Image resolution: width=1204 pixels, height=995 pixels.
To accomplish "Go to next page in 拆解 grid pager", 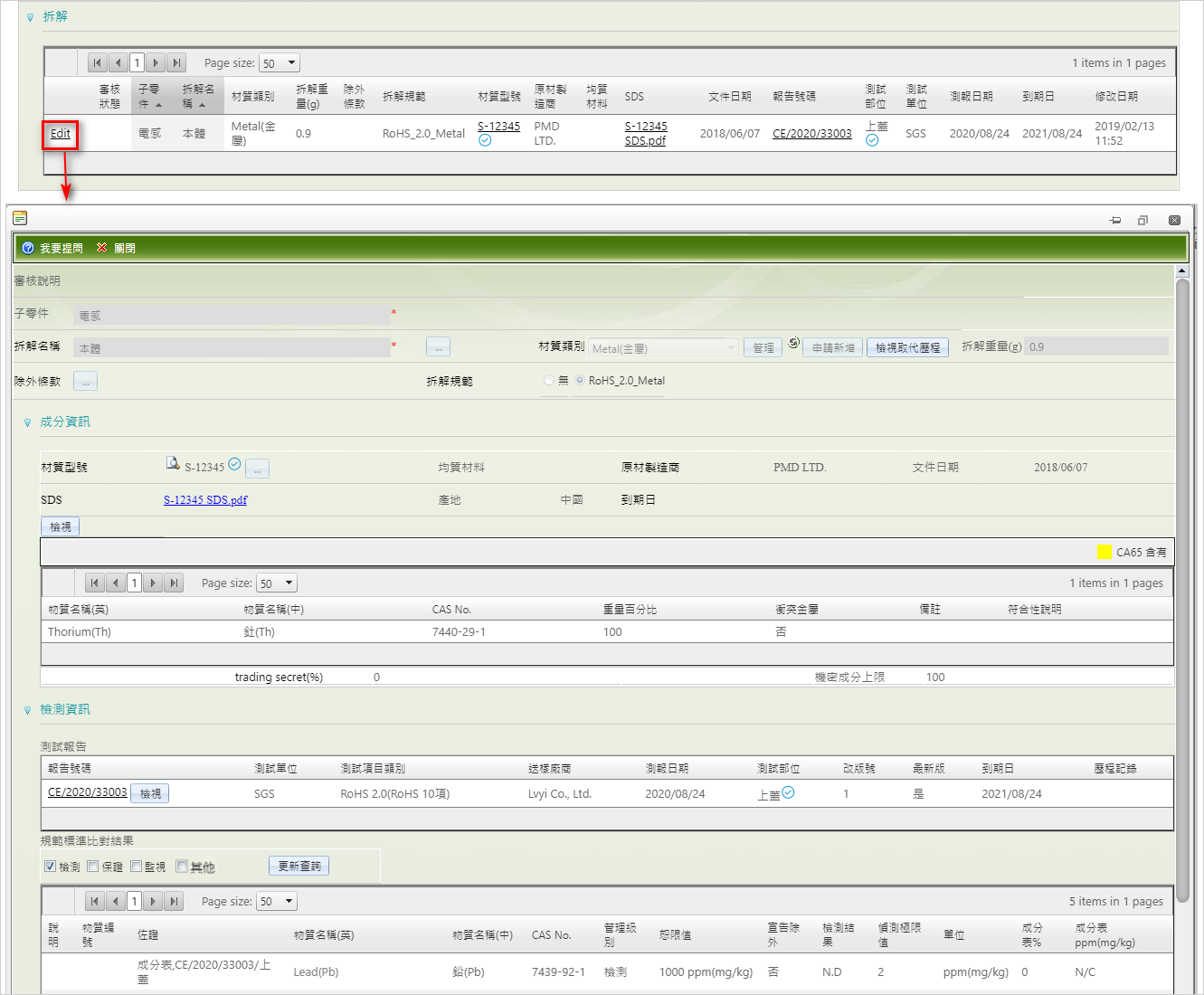I will (156, 63).
